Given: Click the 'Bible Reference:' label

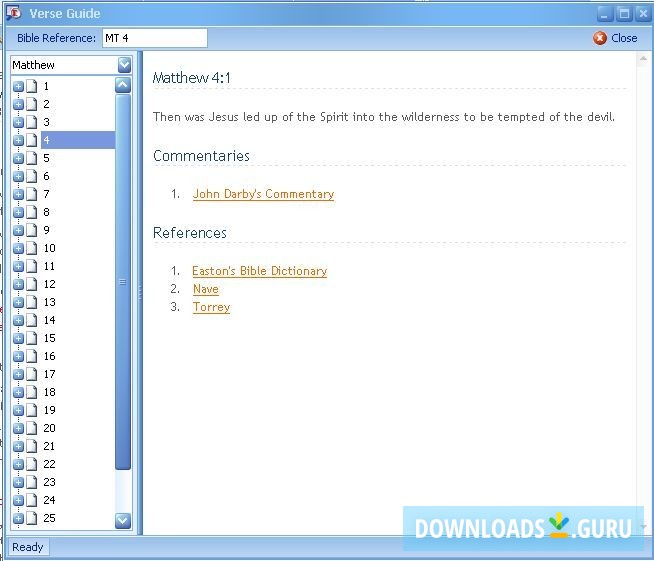Looking at the screenshot, I should pos(56,38).
